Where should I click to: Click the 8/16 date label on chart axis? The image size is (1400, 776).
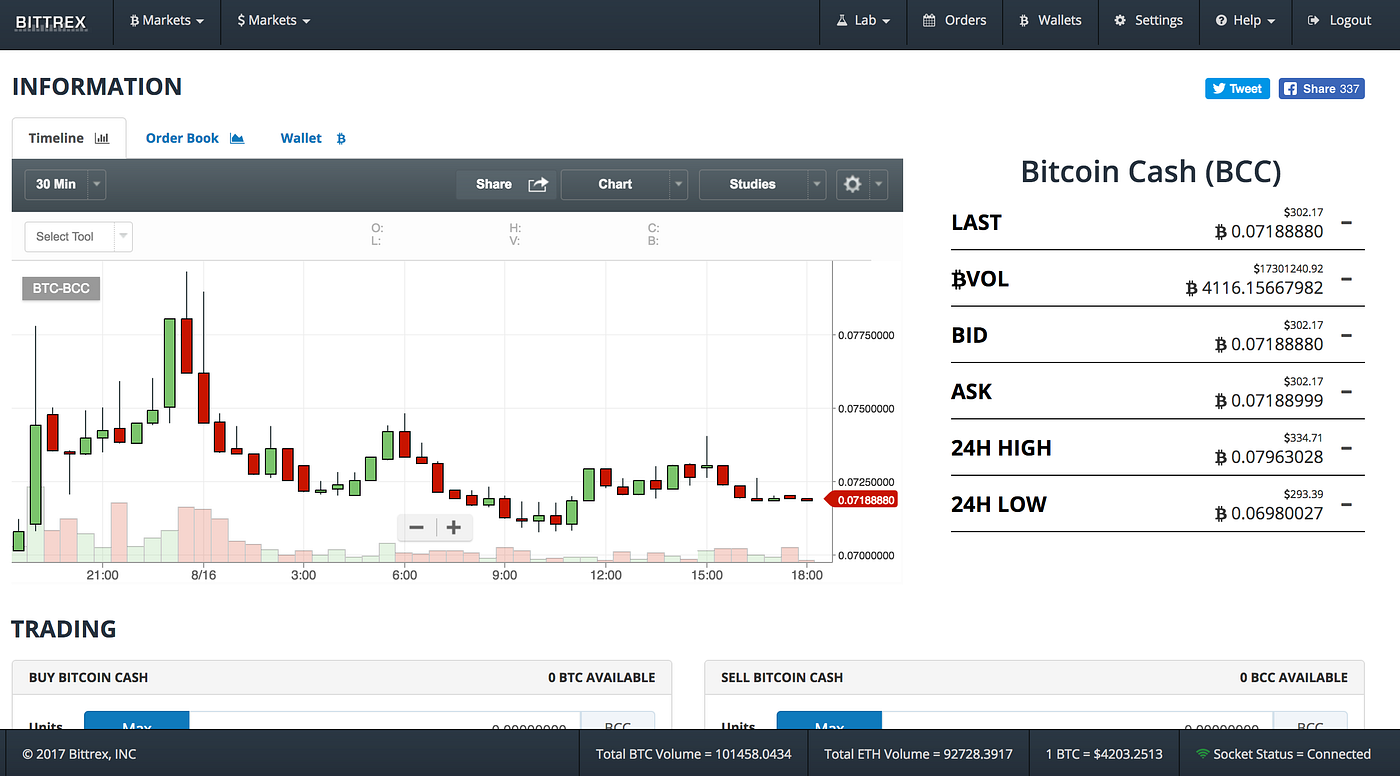[x=204, y=575]
